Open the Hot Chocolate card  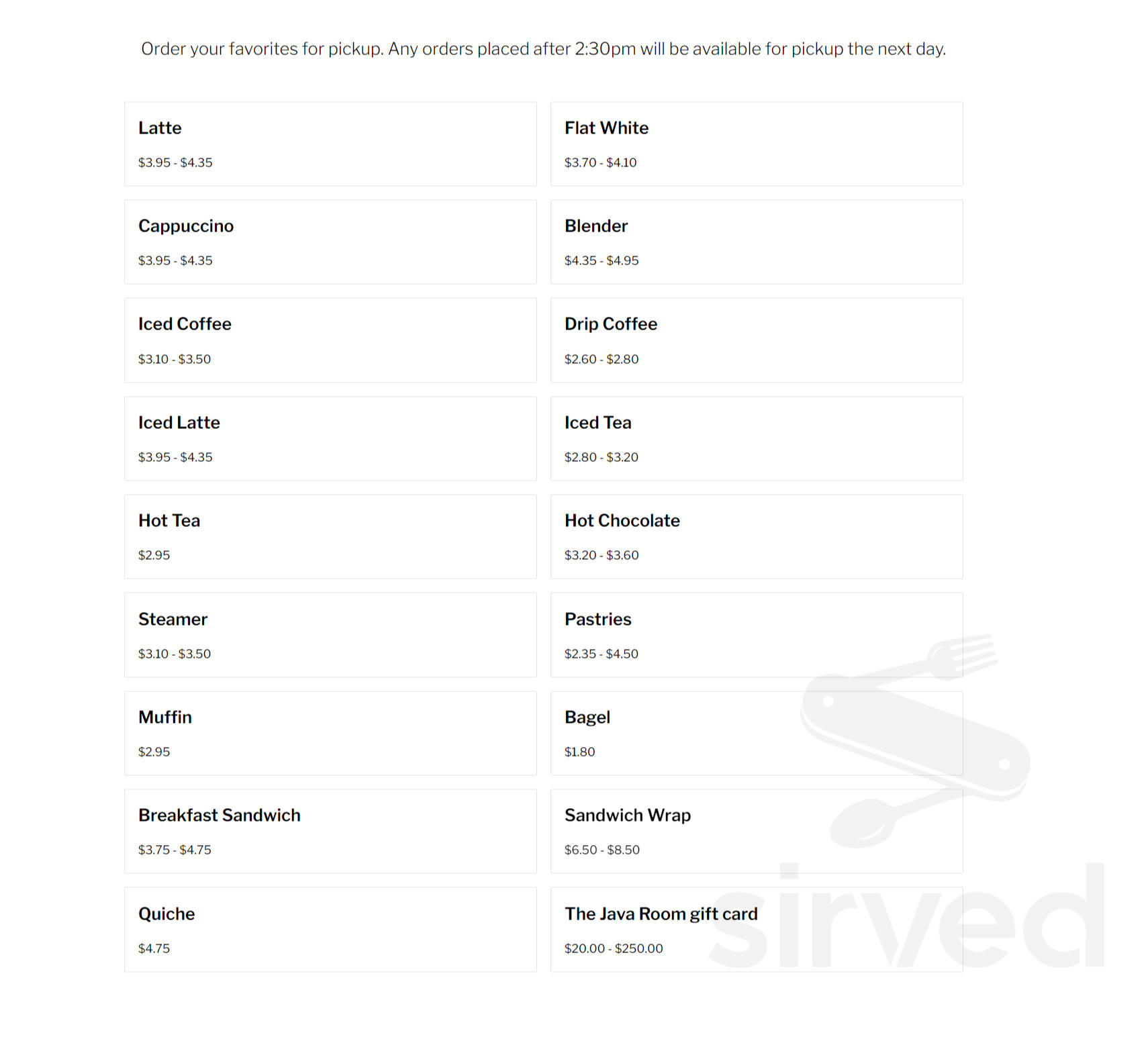pos(757,537)
